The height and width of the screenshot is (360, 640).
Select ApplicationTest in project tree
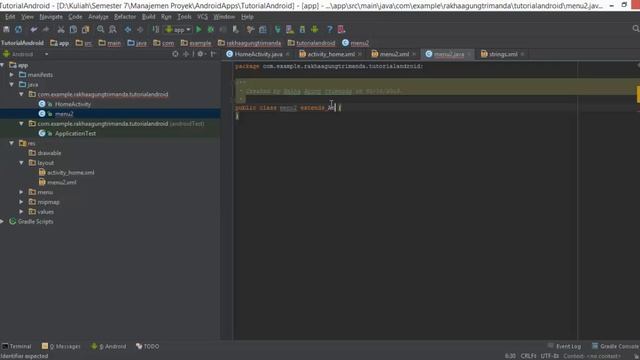click(x=75, y=133)
